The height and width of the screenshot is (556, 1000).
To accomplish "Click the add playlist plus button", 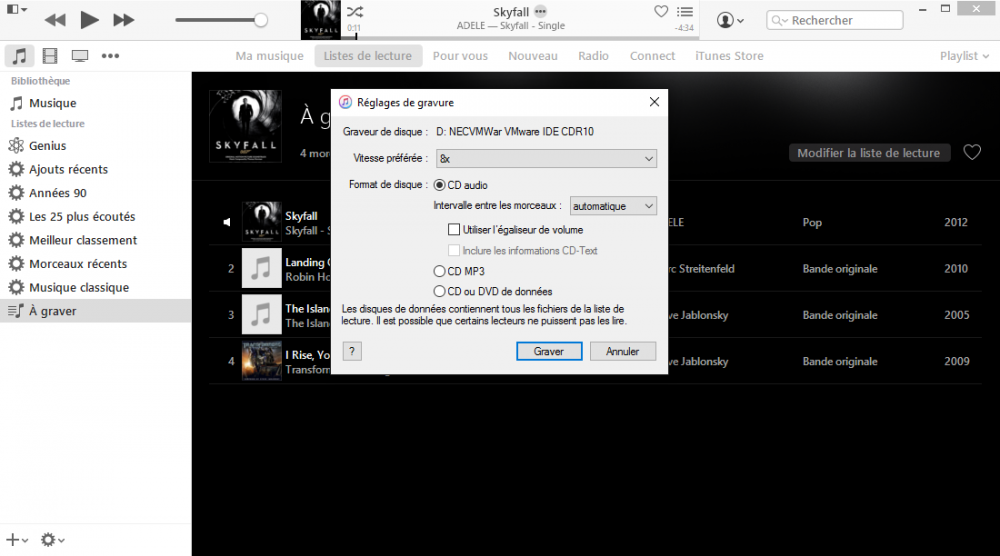I will (17, 540).
